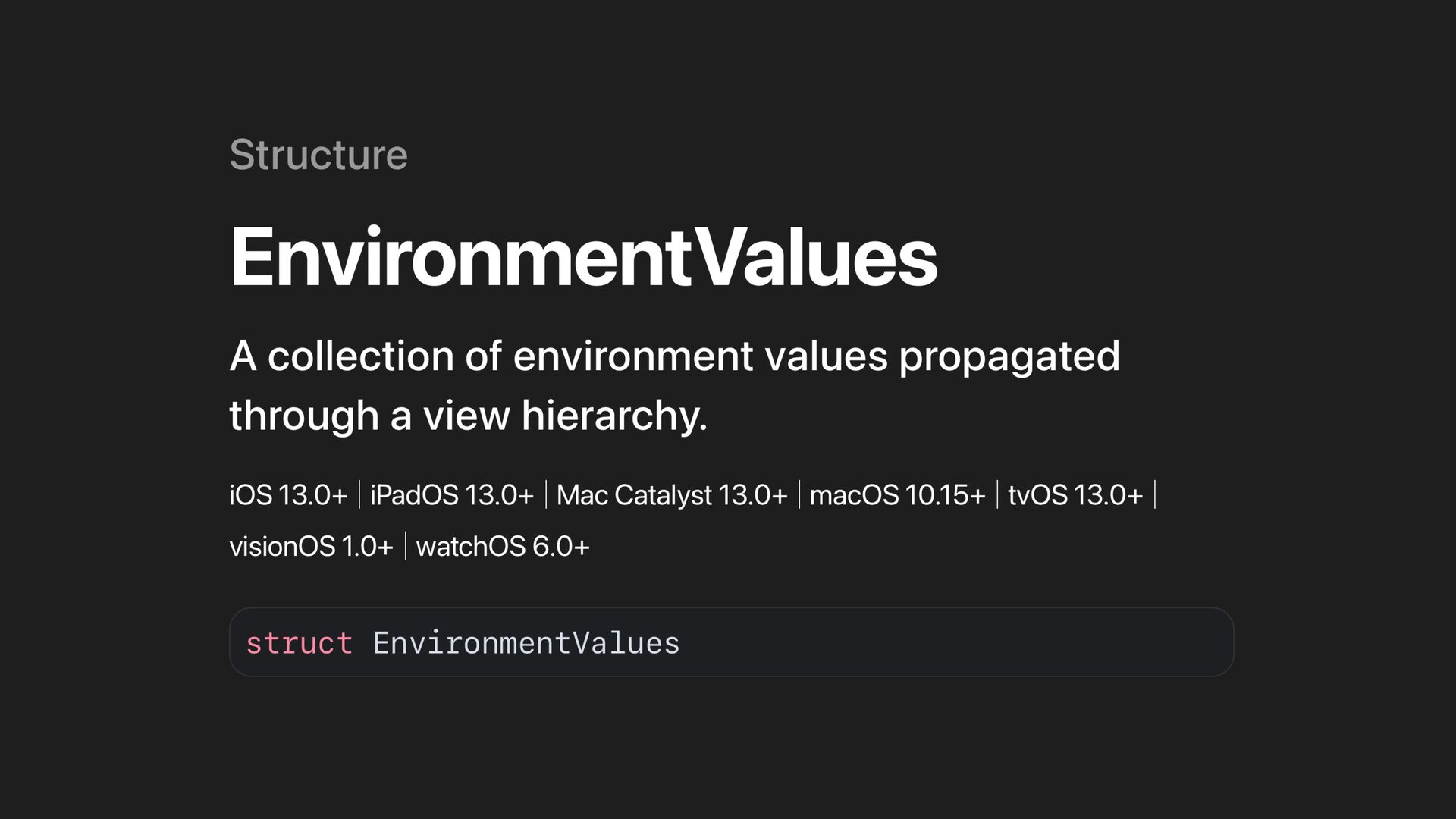Select the iPadOS 13.0+ availability item
The image size is (1456, 819).
point(452,495)
